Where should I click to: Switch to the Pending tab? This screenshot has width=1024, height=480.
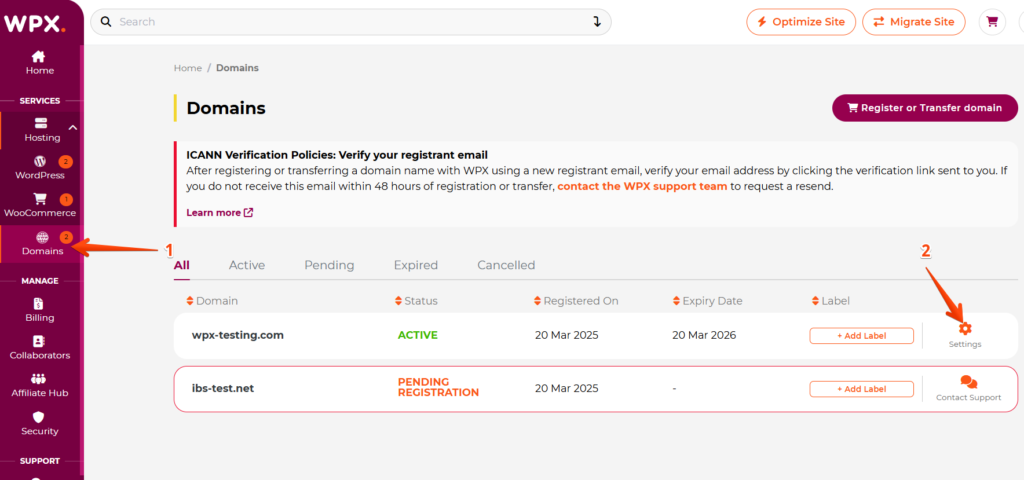pos(329,265)
